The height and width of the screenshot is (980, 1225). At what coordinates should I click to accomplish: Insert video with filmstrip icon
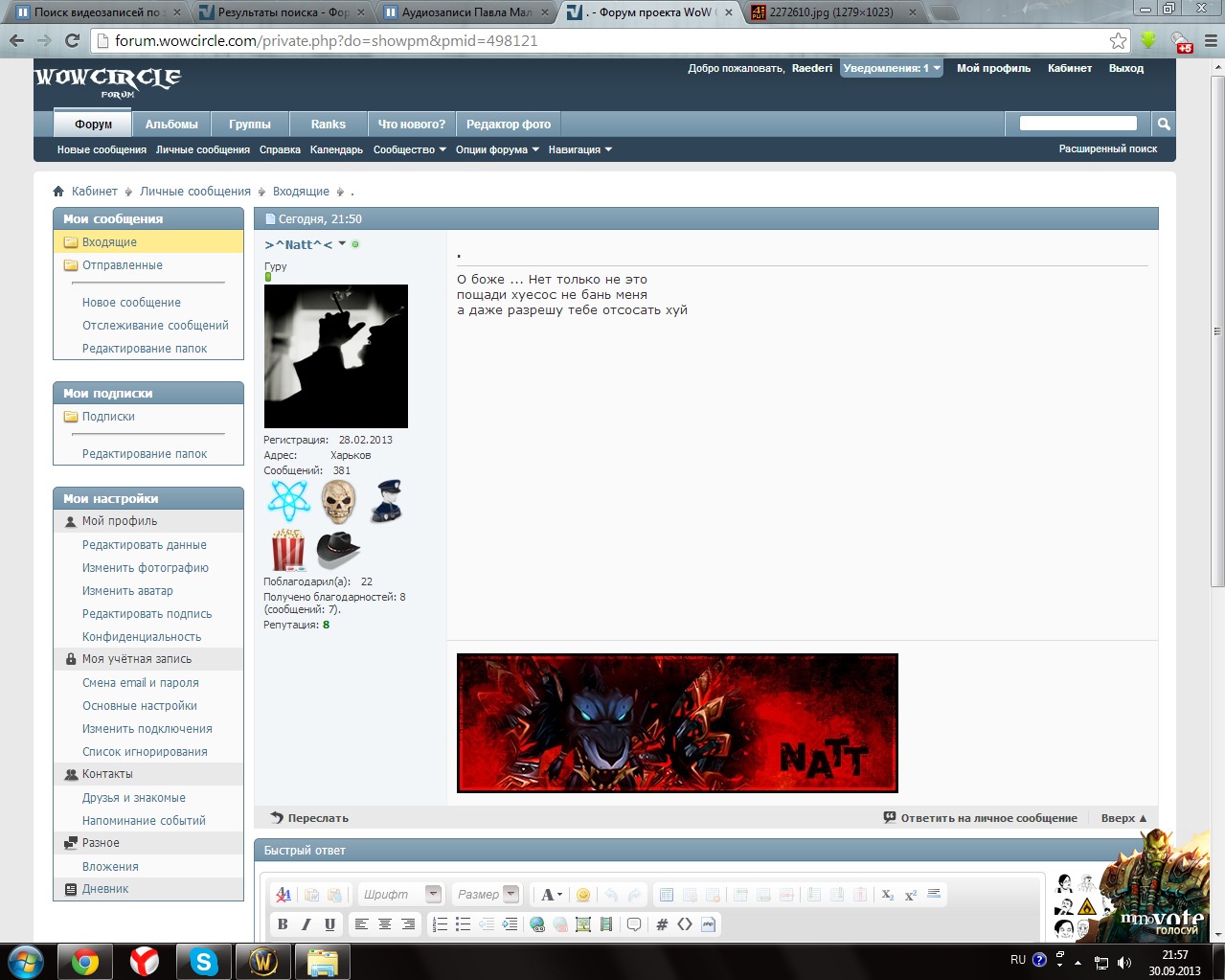[x=606, y=924]
